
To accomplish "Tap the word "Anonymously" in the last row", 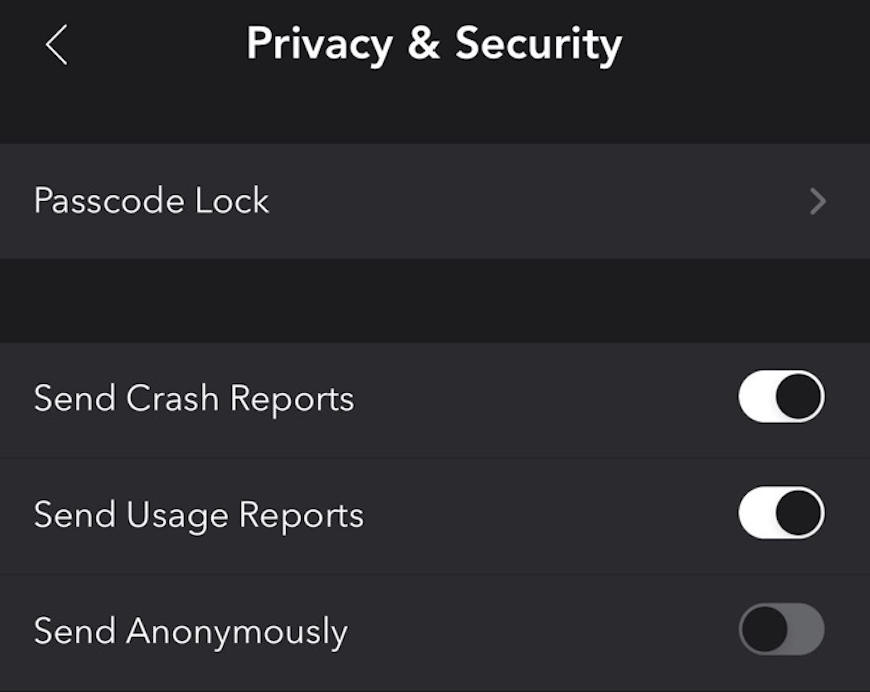I will (237, 632).
